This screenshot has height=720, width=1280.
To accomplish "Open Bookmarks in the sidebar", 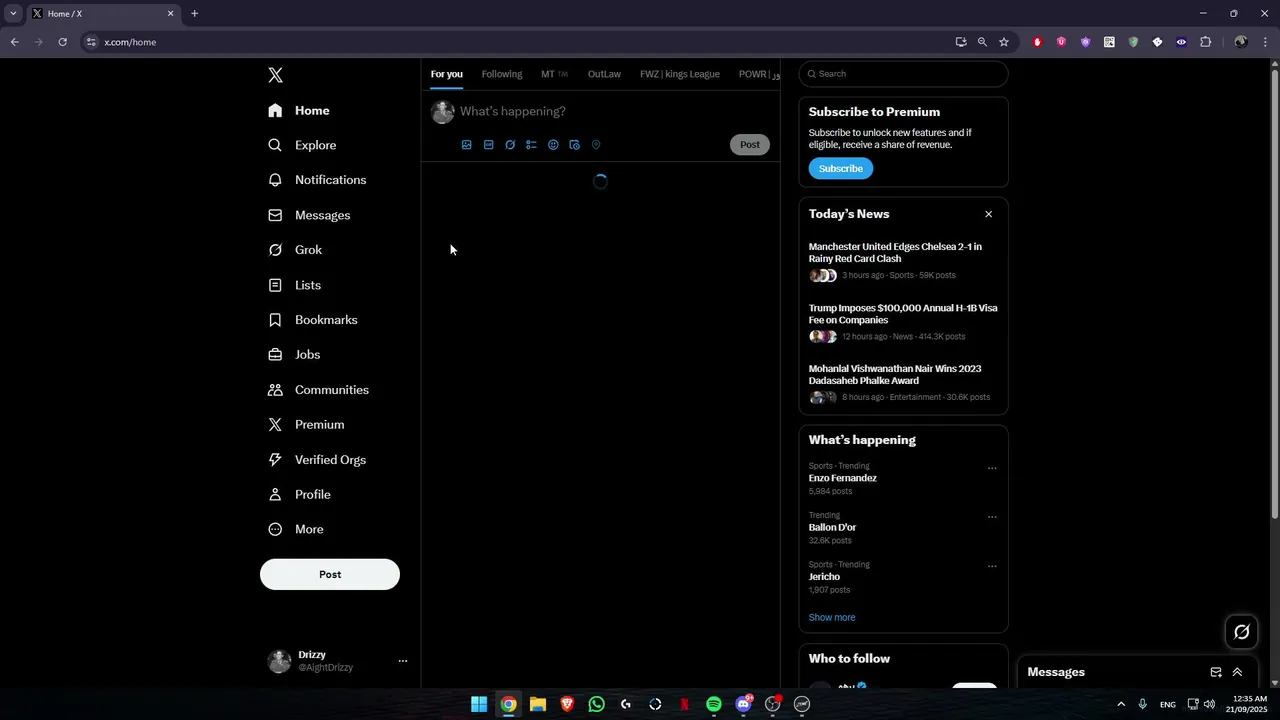I will (313, 320).
